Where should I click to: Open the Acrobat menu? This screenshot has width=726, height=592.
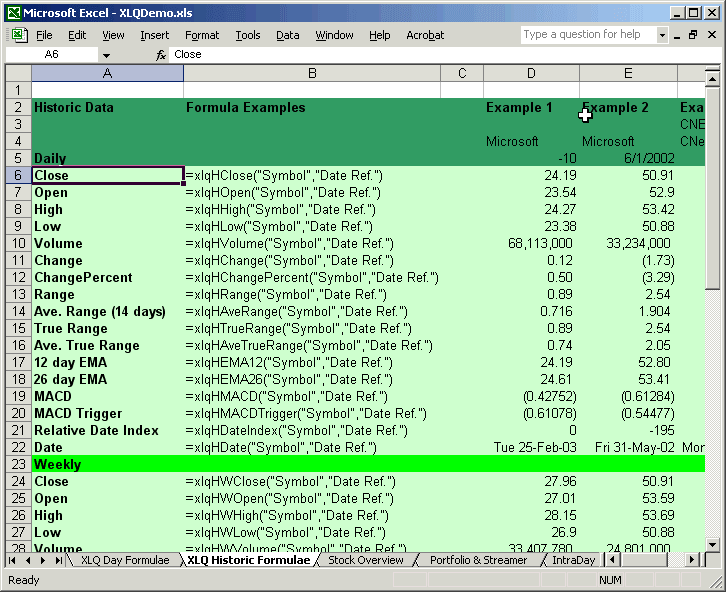[425, 35]
